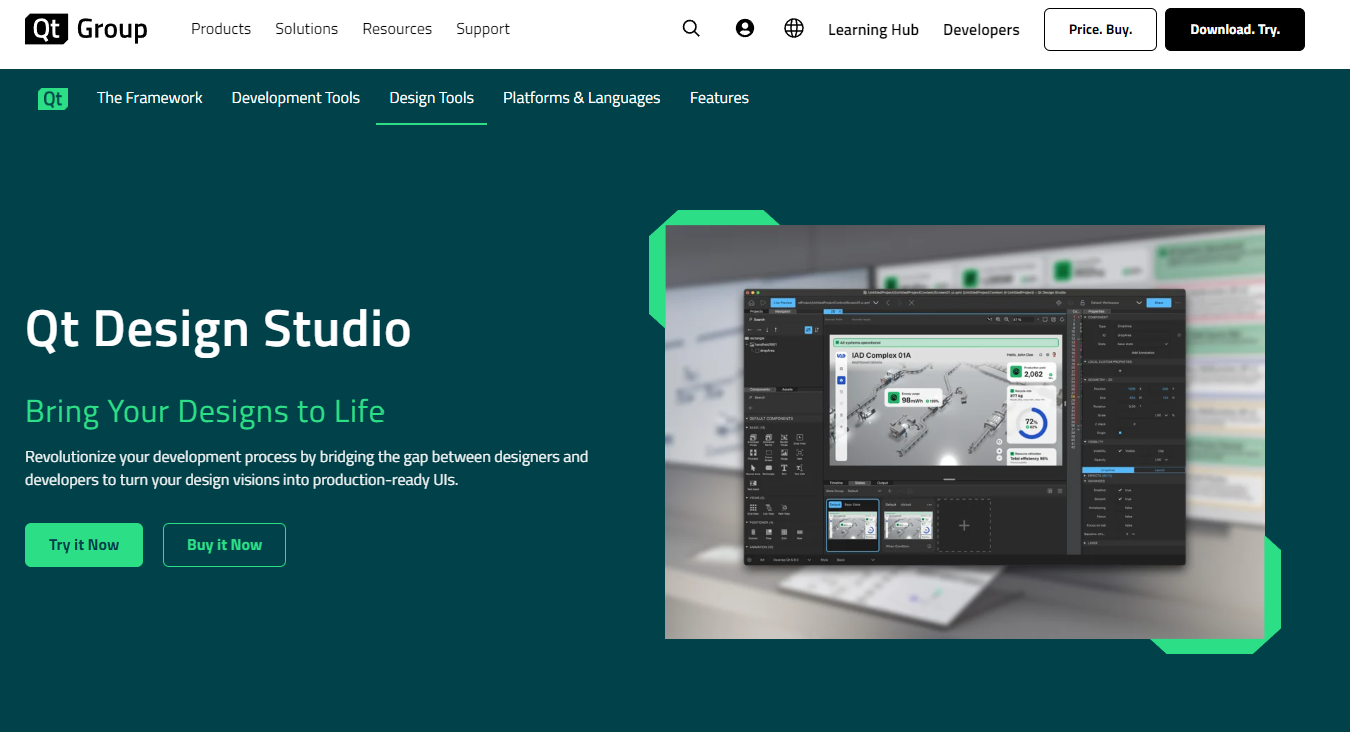1350x732 pixels.
Task: Go to Learning Hub
Action: pos(873,30)
